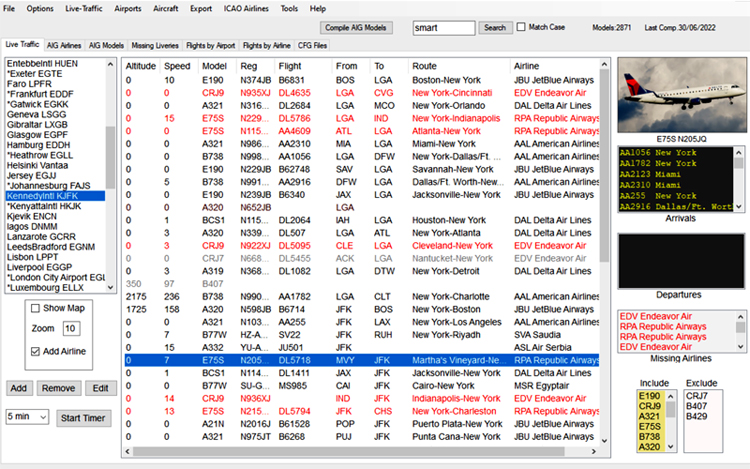Sort by the Altitude column header

coord(141,66)
